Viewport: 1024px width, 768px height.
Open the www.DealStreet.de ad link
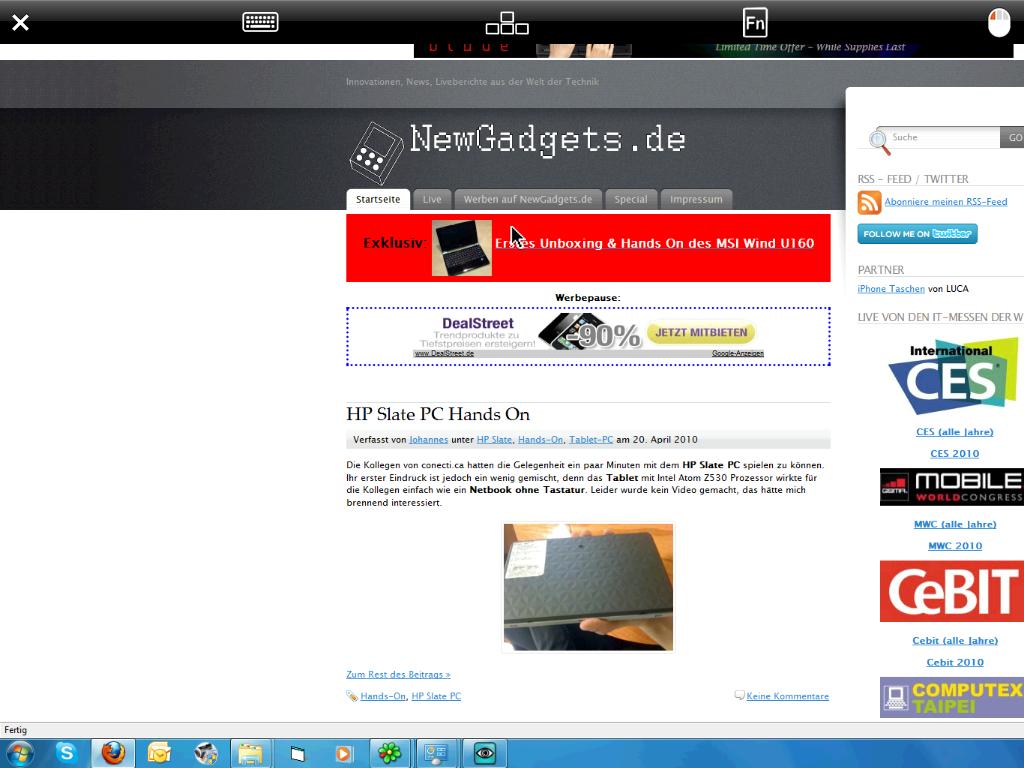click(444, 353)
